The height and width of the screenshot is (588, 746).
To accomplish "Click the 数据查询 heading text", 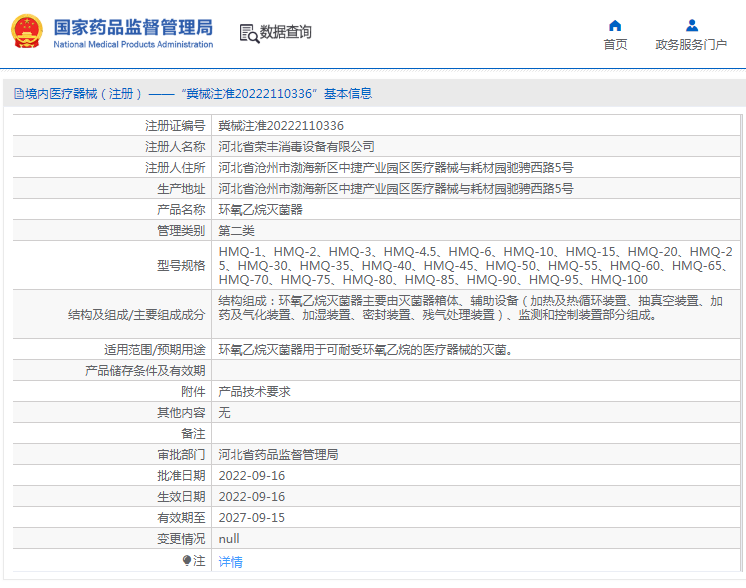I will [285, 32].
